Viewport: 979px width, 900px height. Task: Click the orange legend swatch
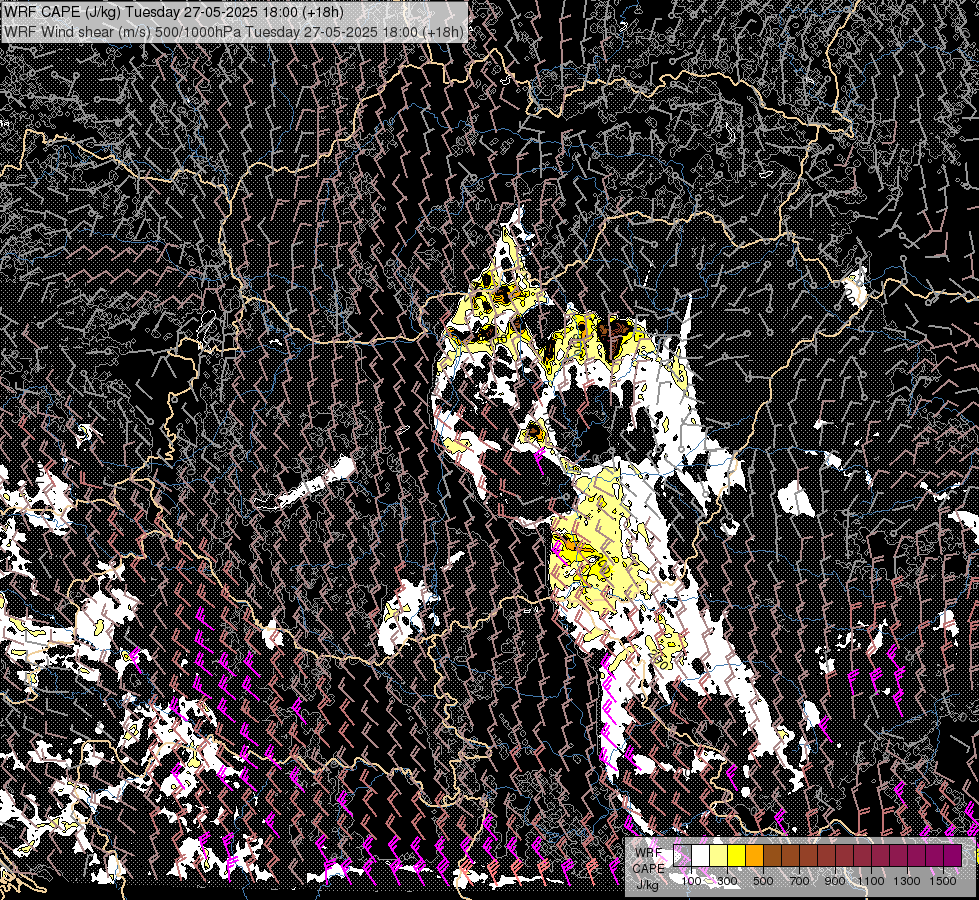pyautogui.click(x=754, y=855)
